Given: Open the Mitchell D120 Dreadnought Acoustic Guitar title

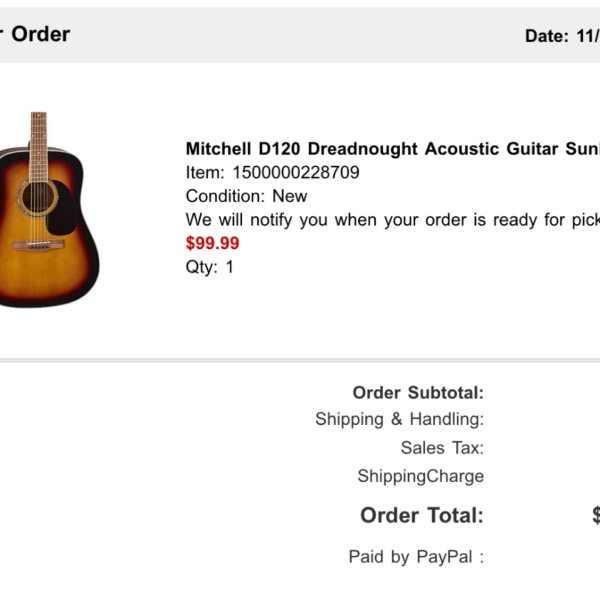Looking at the screenshot, I should tap(393, 149).
